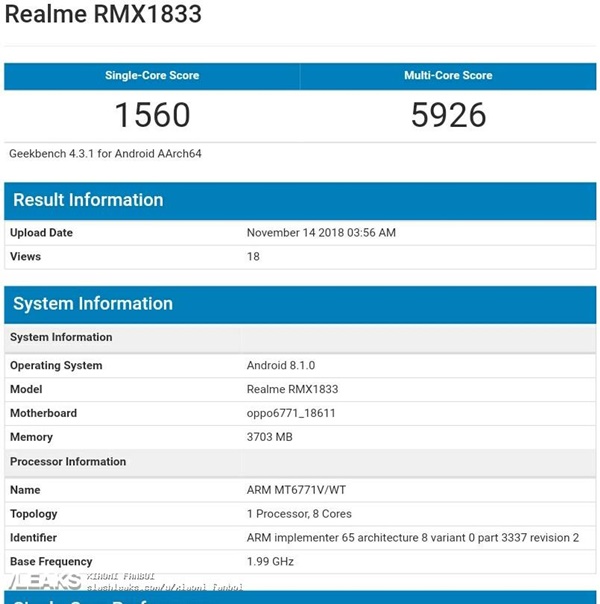The height and width of the screenshot is (604, 600).
Task: Click the single-core score value 1560
Action: click(x=153, y=115)
